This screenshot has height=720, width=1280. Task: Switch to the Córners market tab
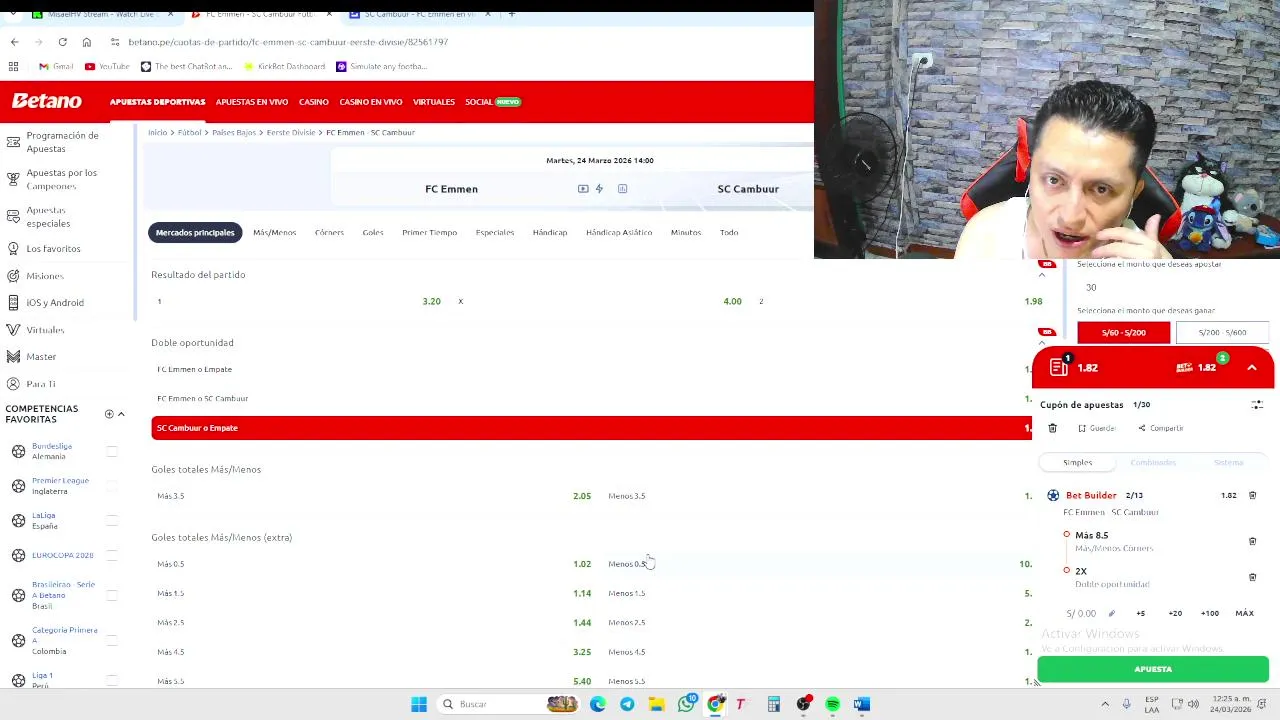pos(329,232)
